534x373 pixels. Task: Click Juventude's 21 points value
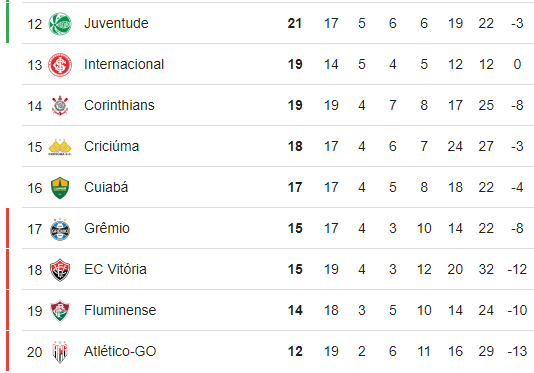pyautogui.click(x=295, y=23)
